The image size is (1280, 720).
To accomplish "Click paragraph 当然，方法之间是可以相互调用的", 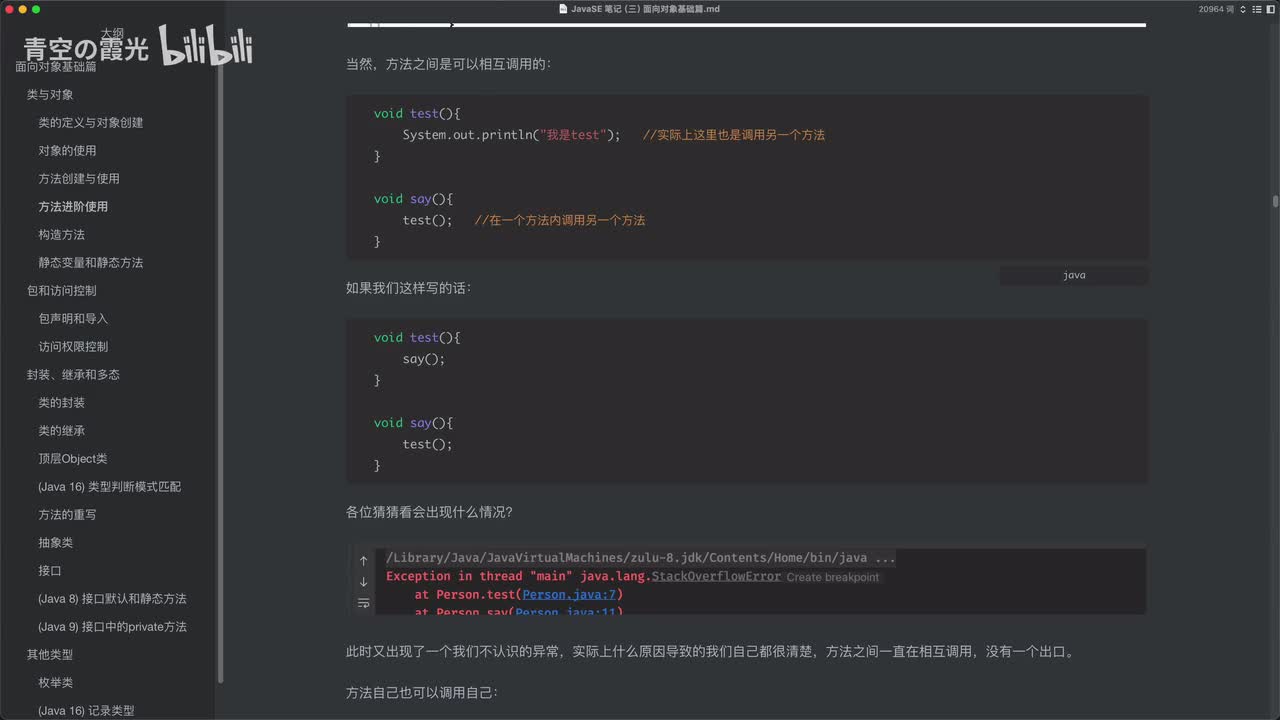I will (x=449, y=63).
